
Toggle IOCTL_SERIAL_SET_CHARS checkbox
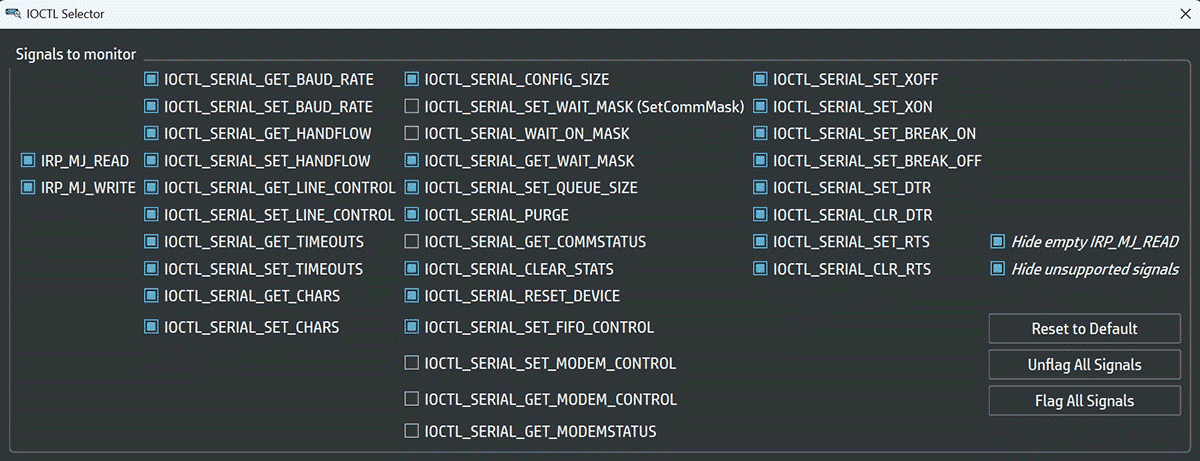152,327
